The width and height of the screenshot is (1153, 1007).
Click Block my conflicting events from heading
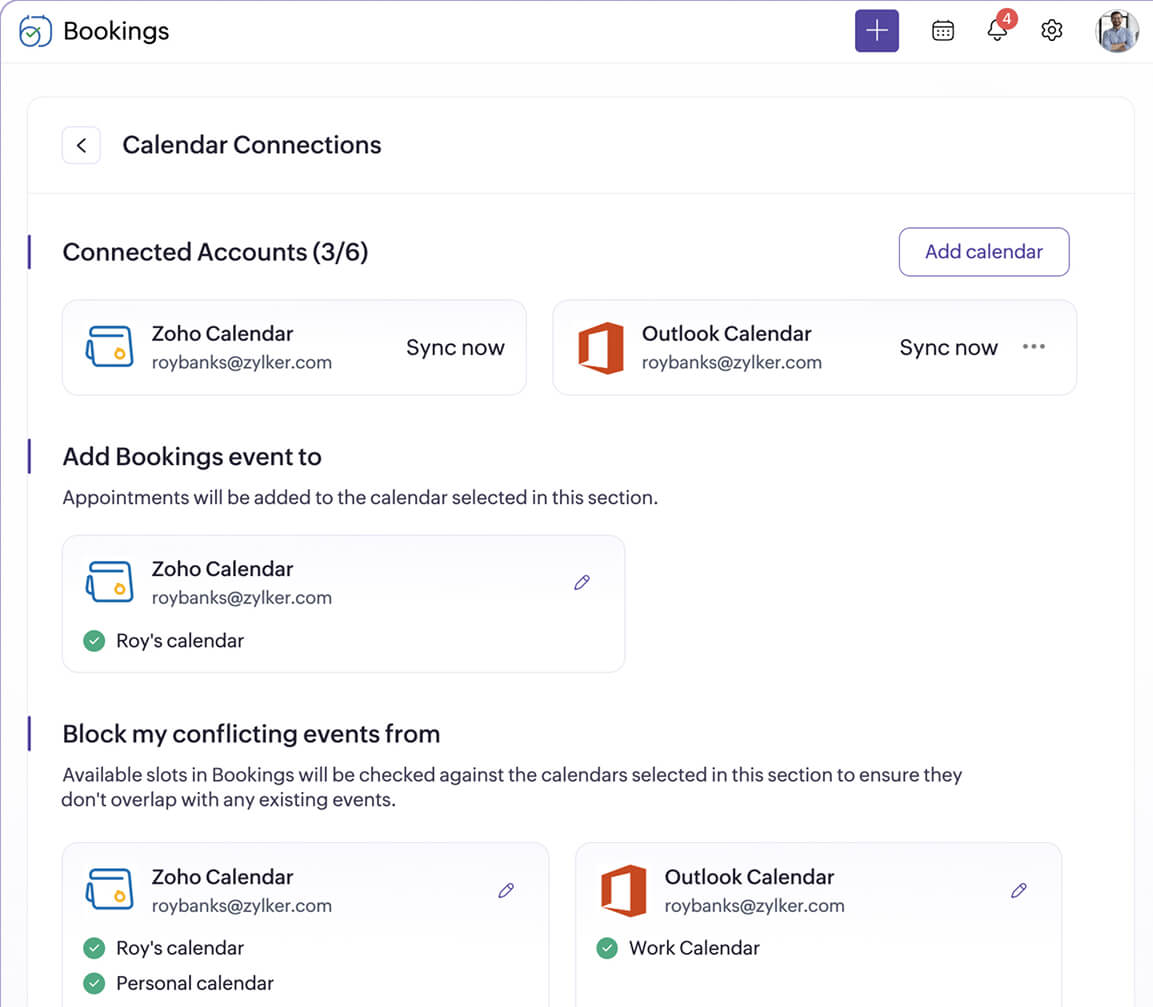[251, 734]
